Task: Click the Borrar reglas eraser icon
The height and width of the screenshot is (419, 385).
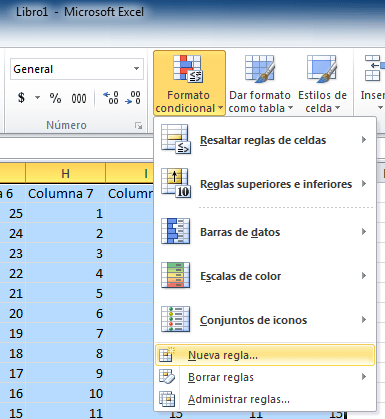Action: pos(167,377)
